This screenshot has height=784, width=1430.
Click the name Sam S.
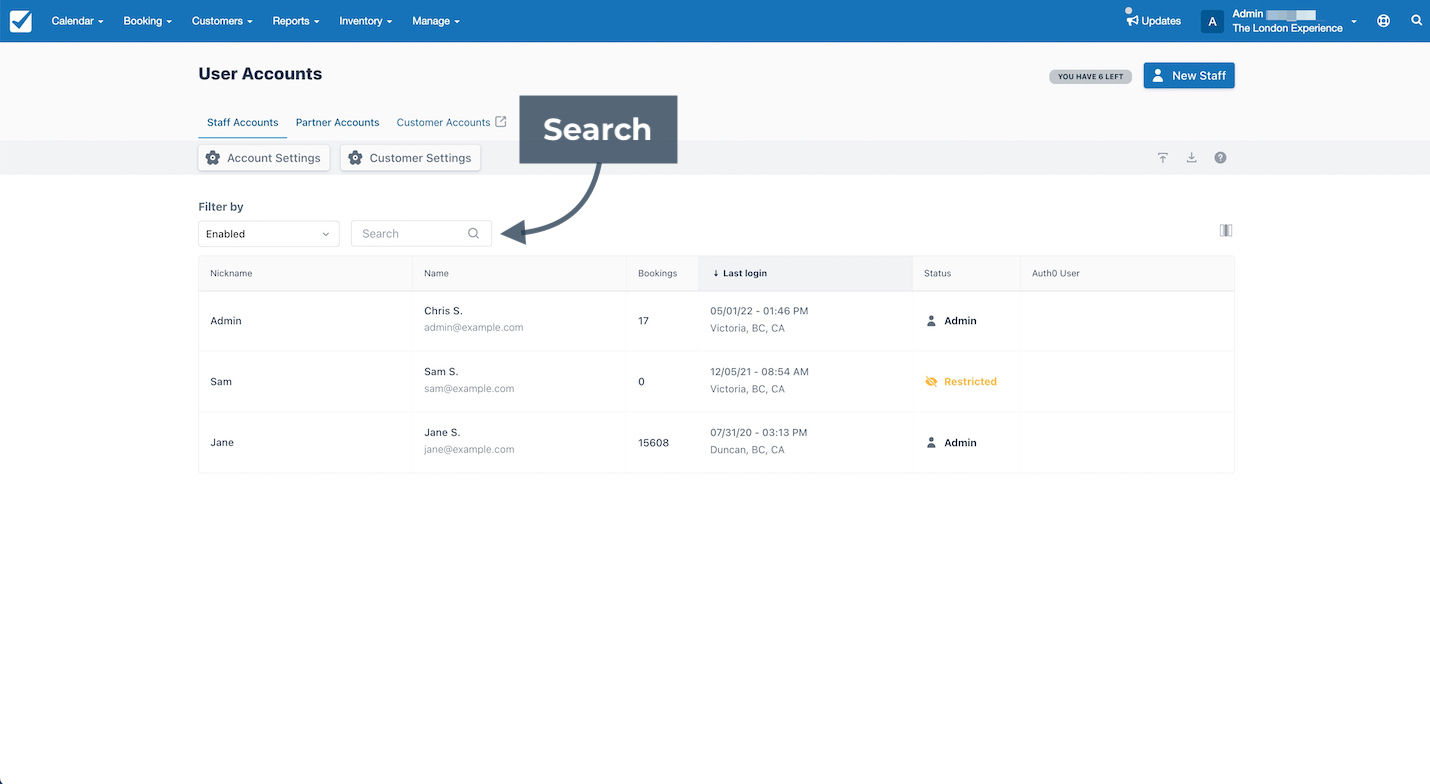(441, 372)
